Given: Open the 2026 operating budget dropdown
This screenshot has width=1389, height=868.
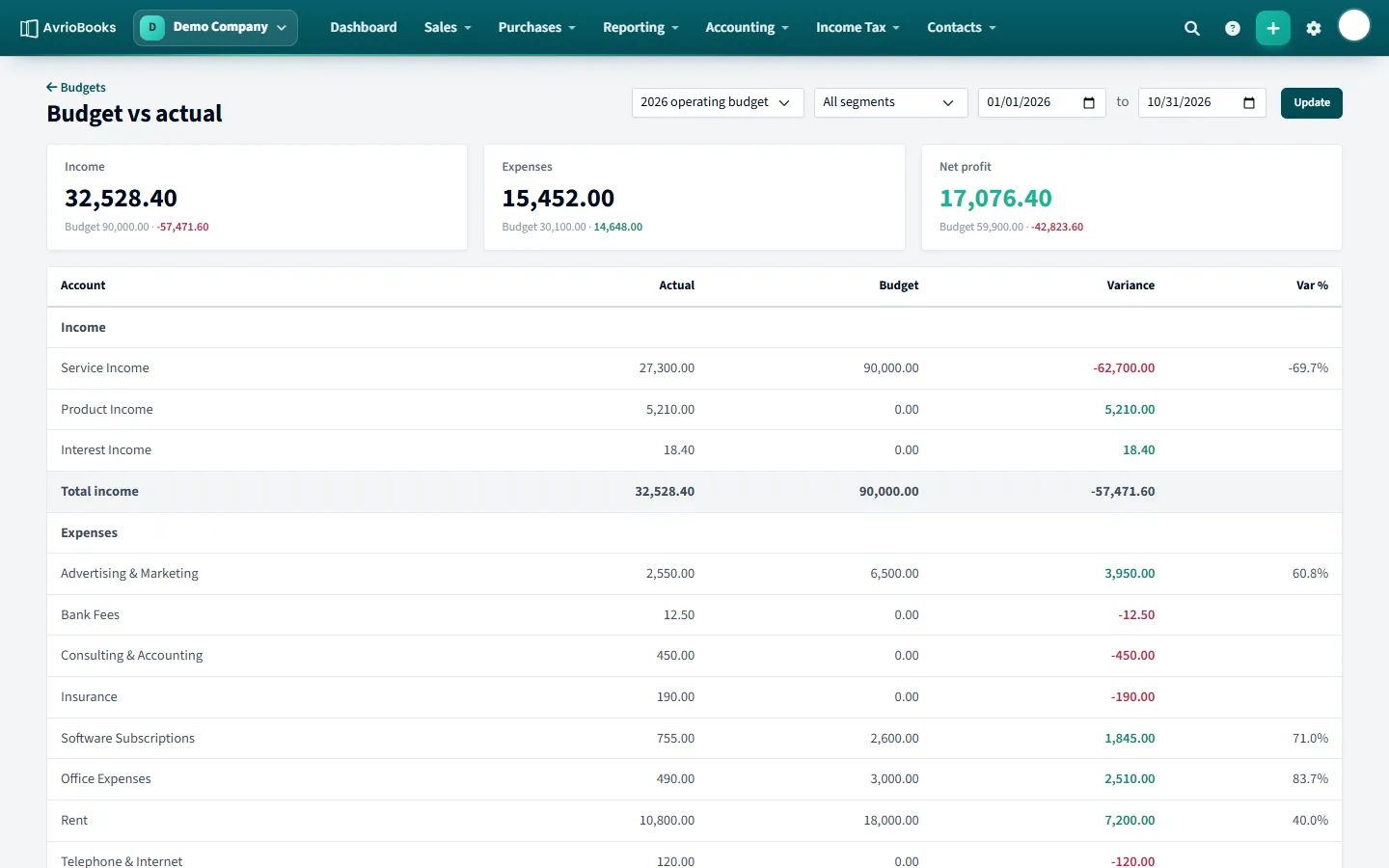Looking at the screenshot, I should (x=718, y=102).
